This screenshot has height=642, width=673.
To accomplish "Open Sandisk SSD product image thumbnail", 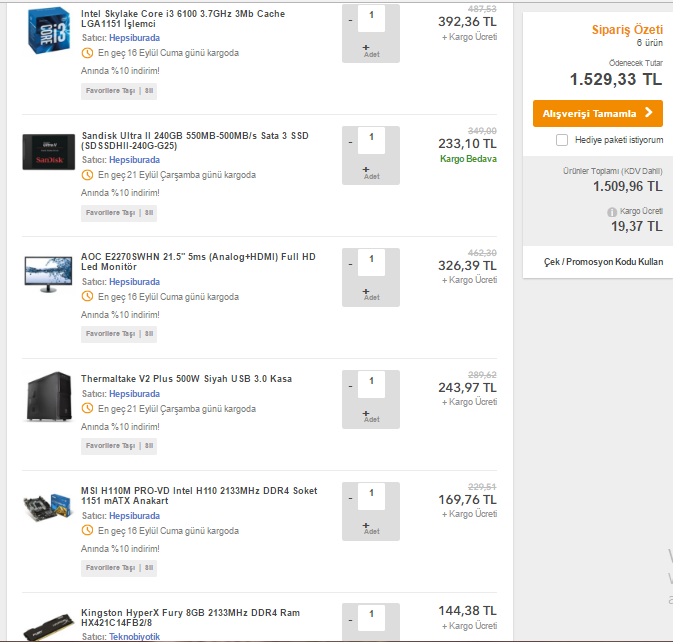I will (49, 151).
